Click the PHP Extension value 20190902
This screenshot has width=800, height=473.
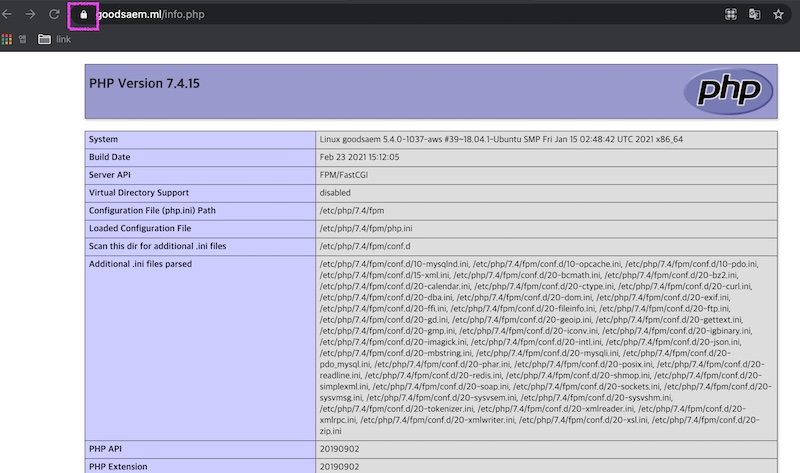coord(339,467)
